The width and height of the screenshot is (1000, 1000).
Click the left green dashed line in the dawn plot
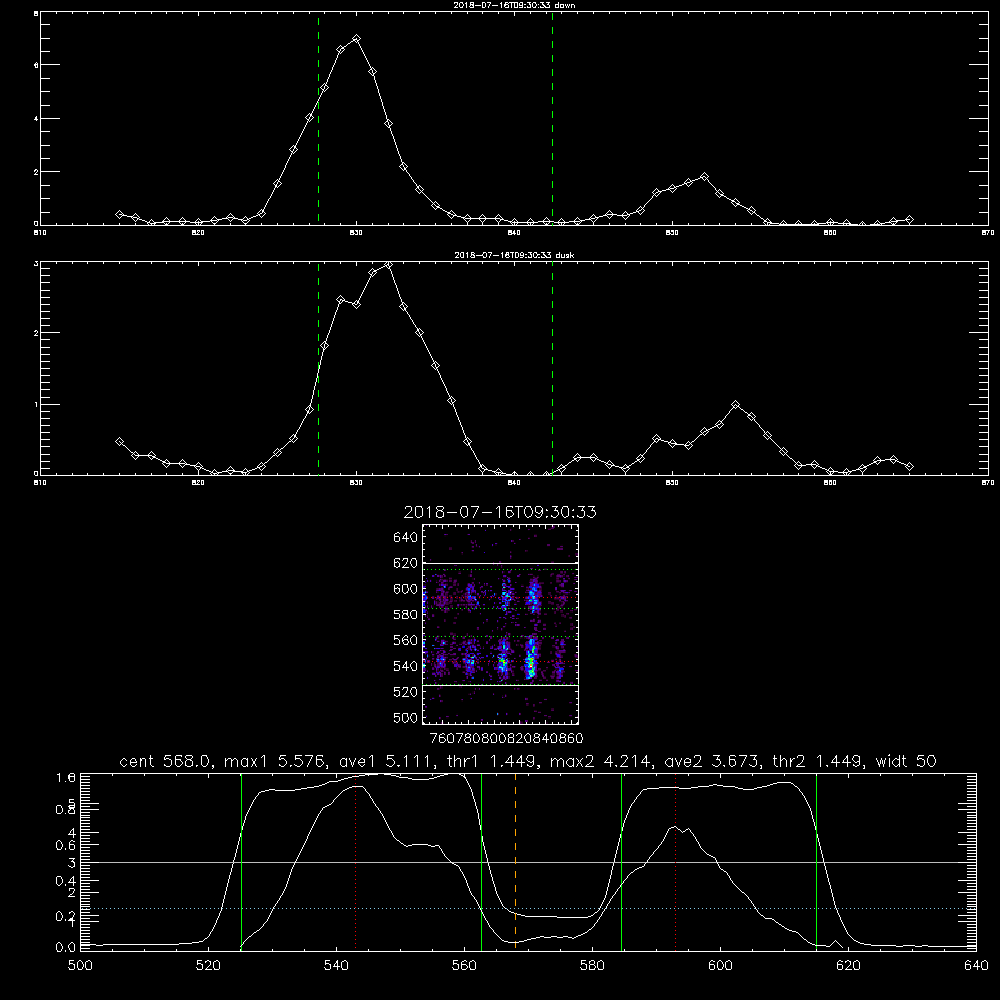(318, 118)
